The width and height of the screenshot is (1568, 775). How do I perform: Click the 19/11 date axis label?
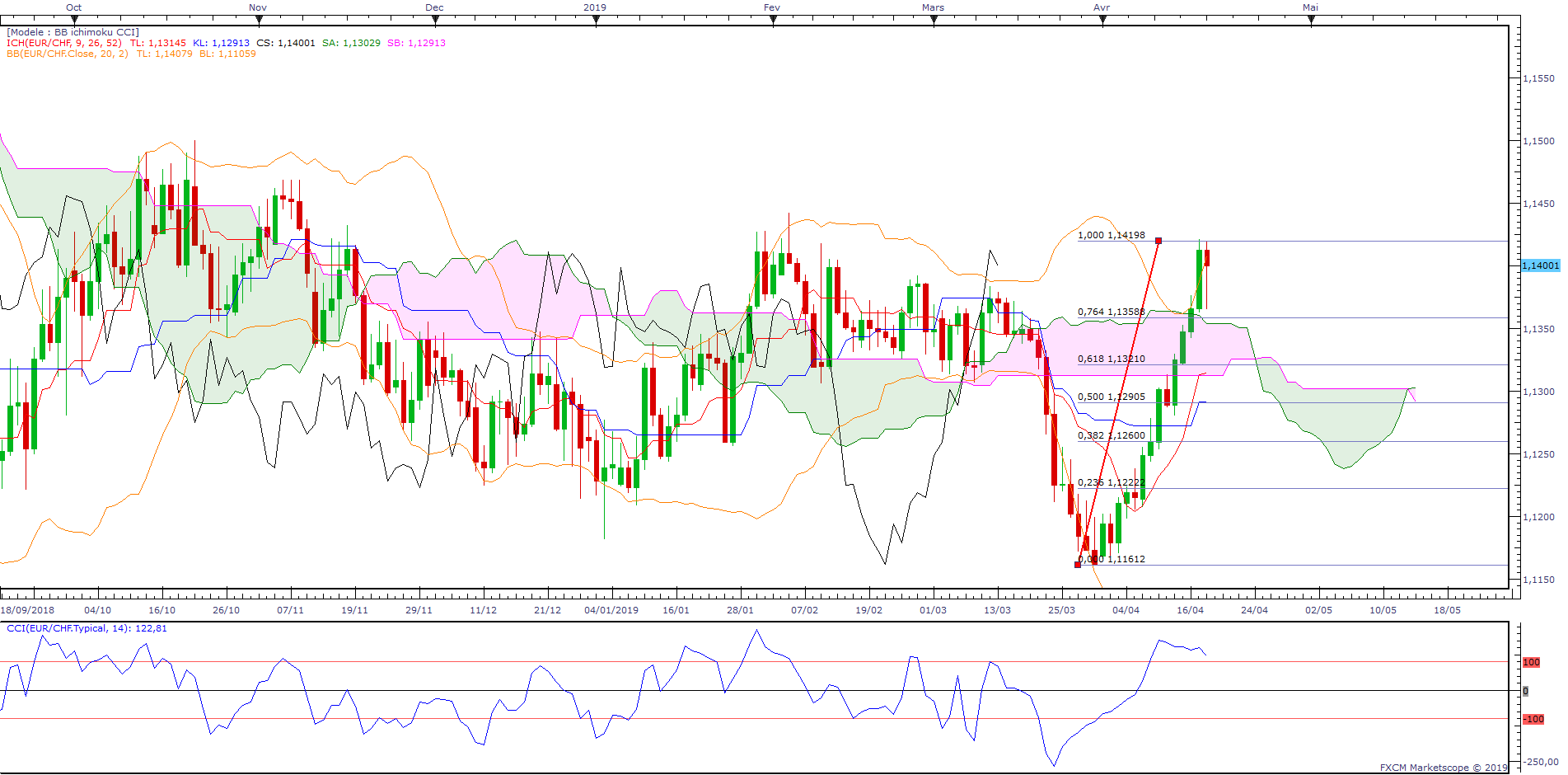354,610
